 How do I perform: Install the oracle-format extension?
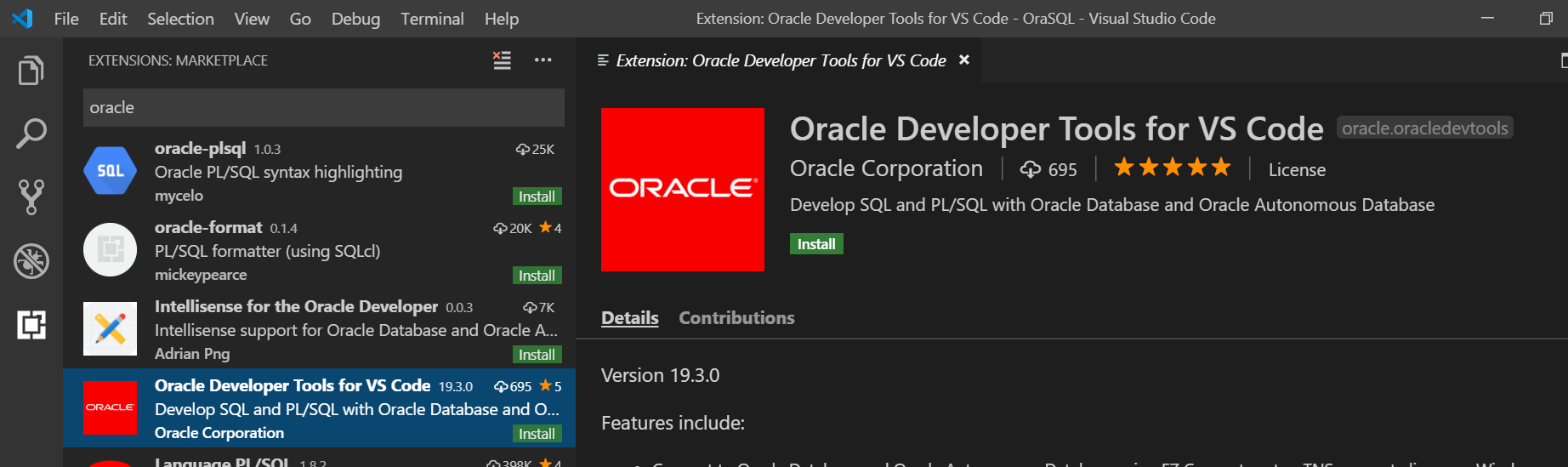537,276
